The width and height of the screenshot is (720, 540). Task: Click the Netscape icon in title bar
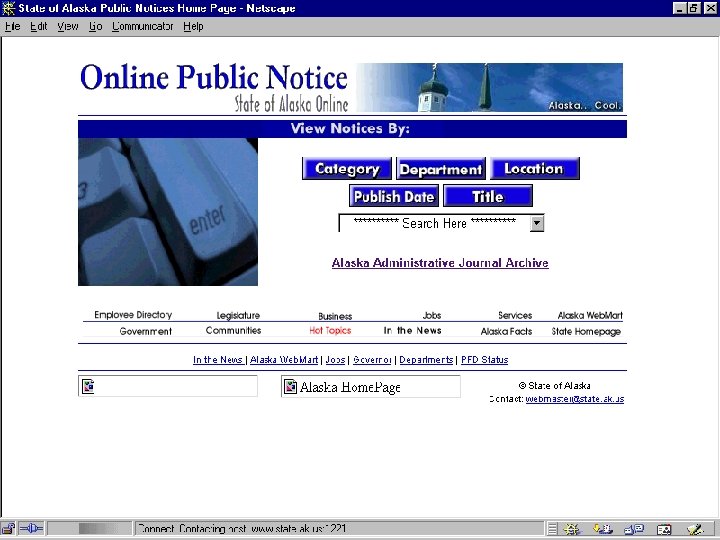(x=8, y=8)
